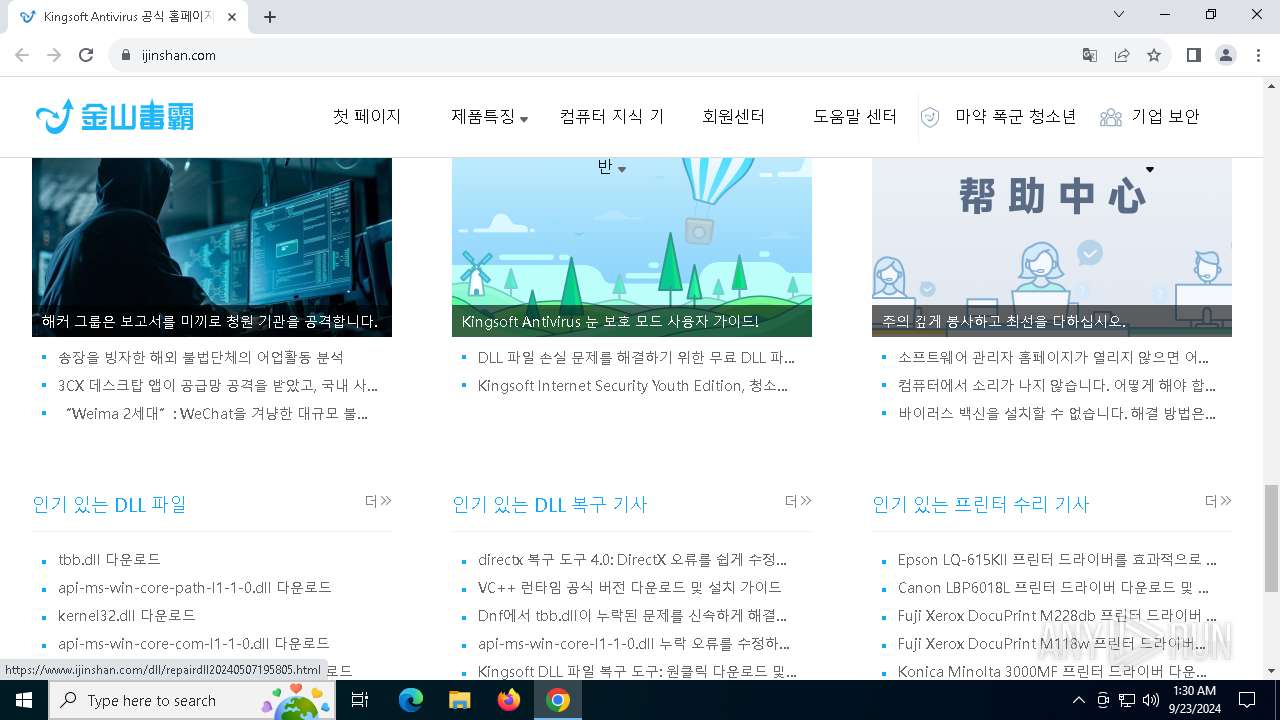Open the 첫 페이지 menu item
Image resolution: width=1280 pixels, height=720 pixels.
pos(367,116)
